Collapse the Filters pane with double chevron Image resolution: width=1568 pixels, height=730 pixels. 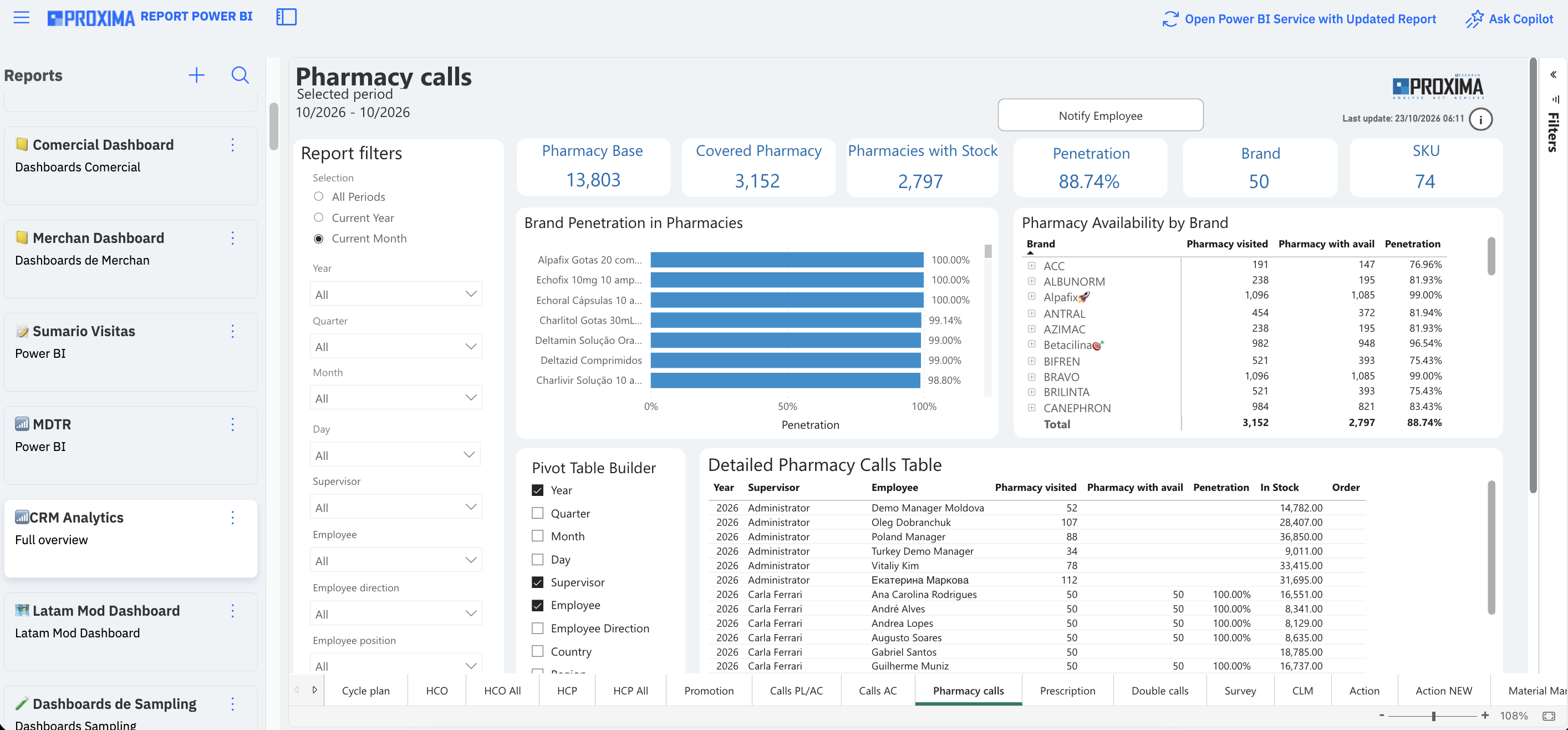[1554, 74]
